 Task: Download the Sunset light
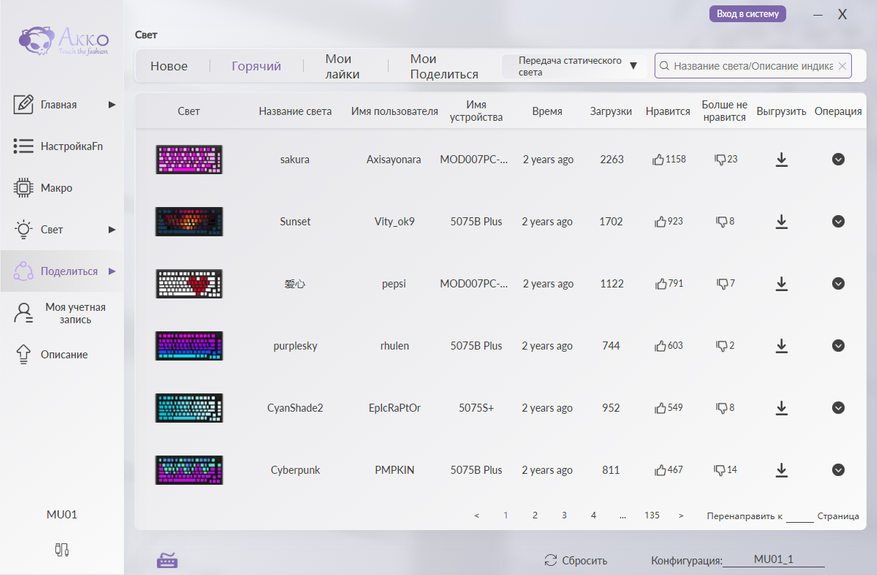(781, 221)
